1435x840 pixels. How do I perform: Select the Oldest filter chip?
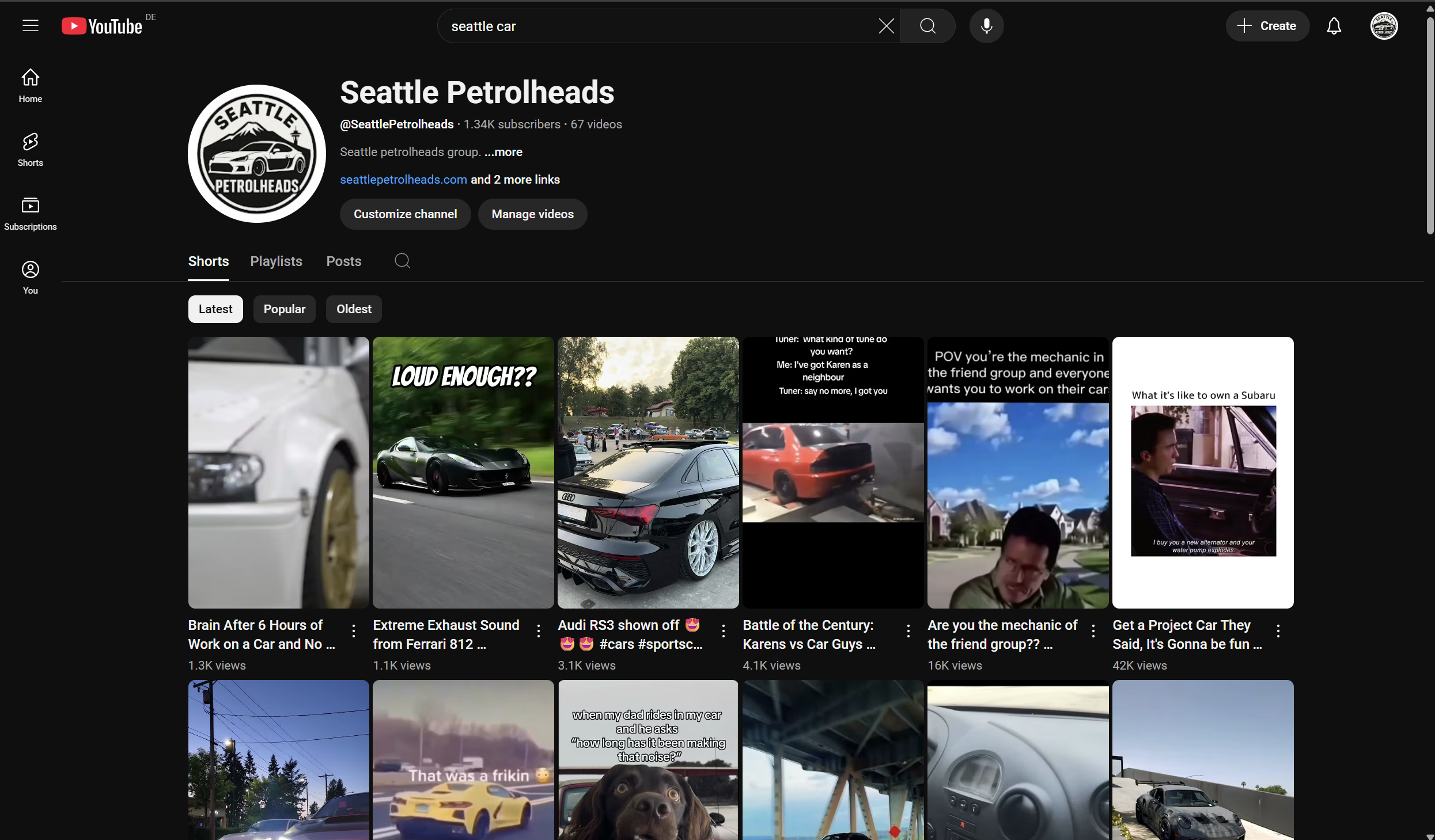(354, 309)
